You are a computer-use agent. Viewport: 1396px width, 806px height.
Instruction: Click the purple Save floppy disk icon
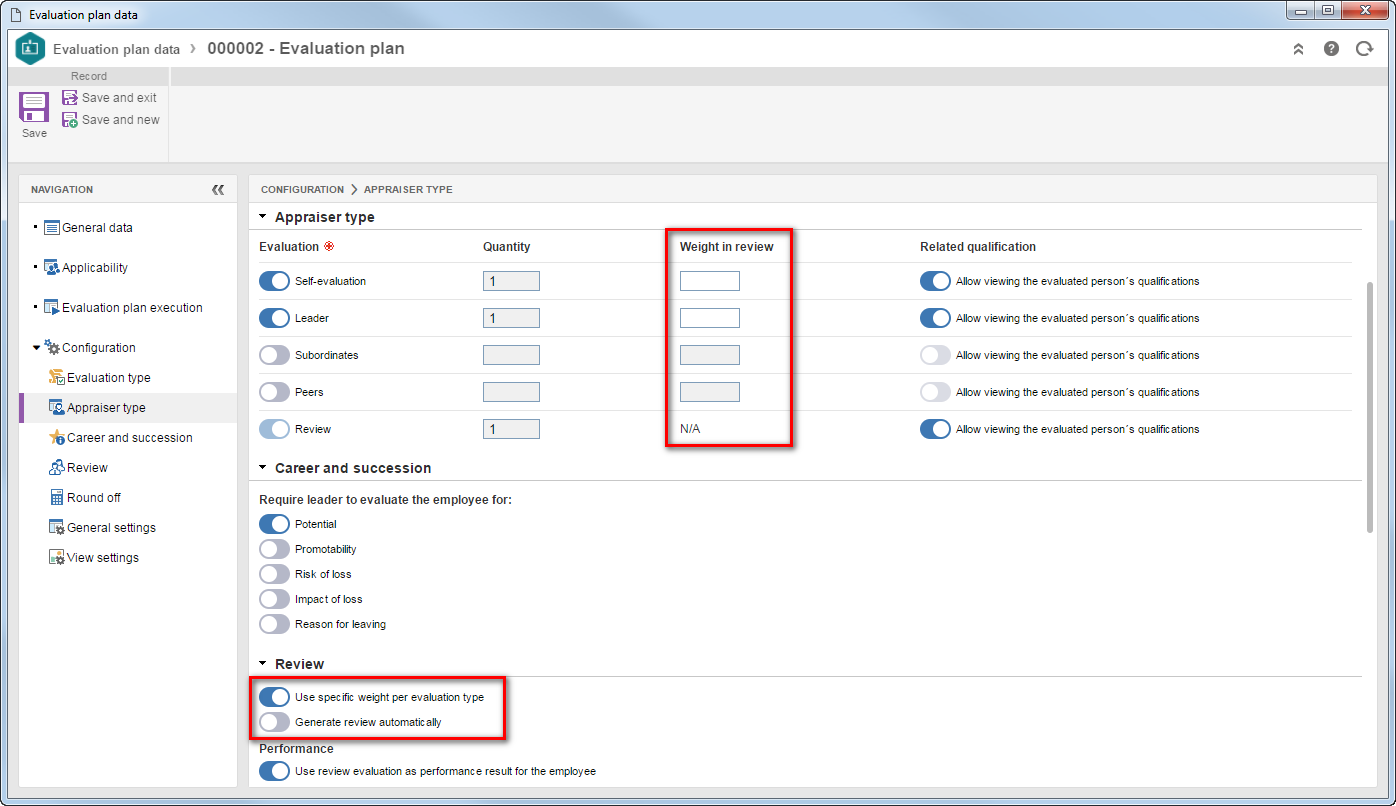pyautogui.click(x=34, y=107)
